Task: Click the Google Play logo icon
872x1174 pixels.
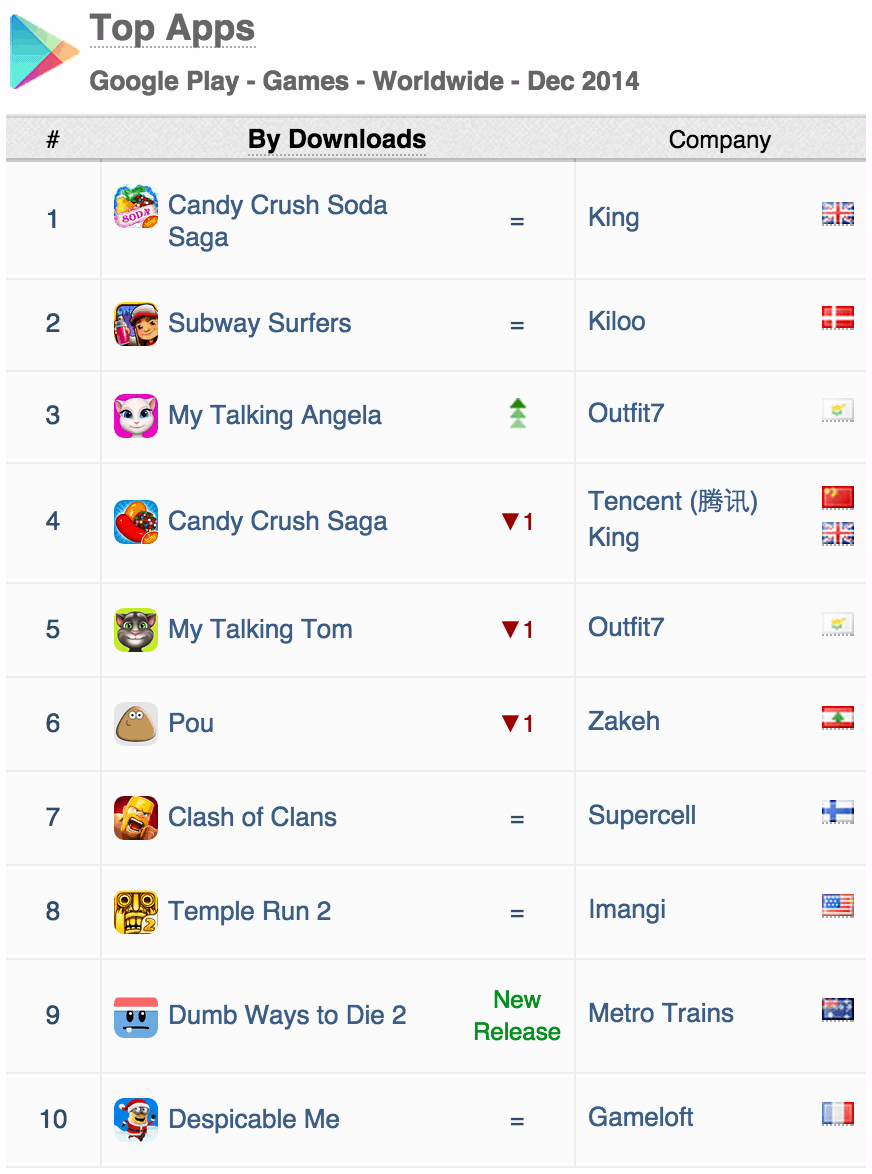Action: tap(44, 52)
